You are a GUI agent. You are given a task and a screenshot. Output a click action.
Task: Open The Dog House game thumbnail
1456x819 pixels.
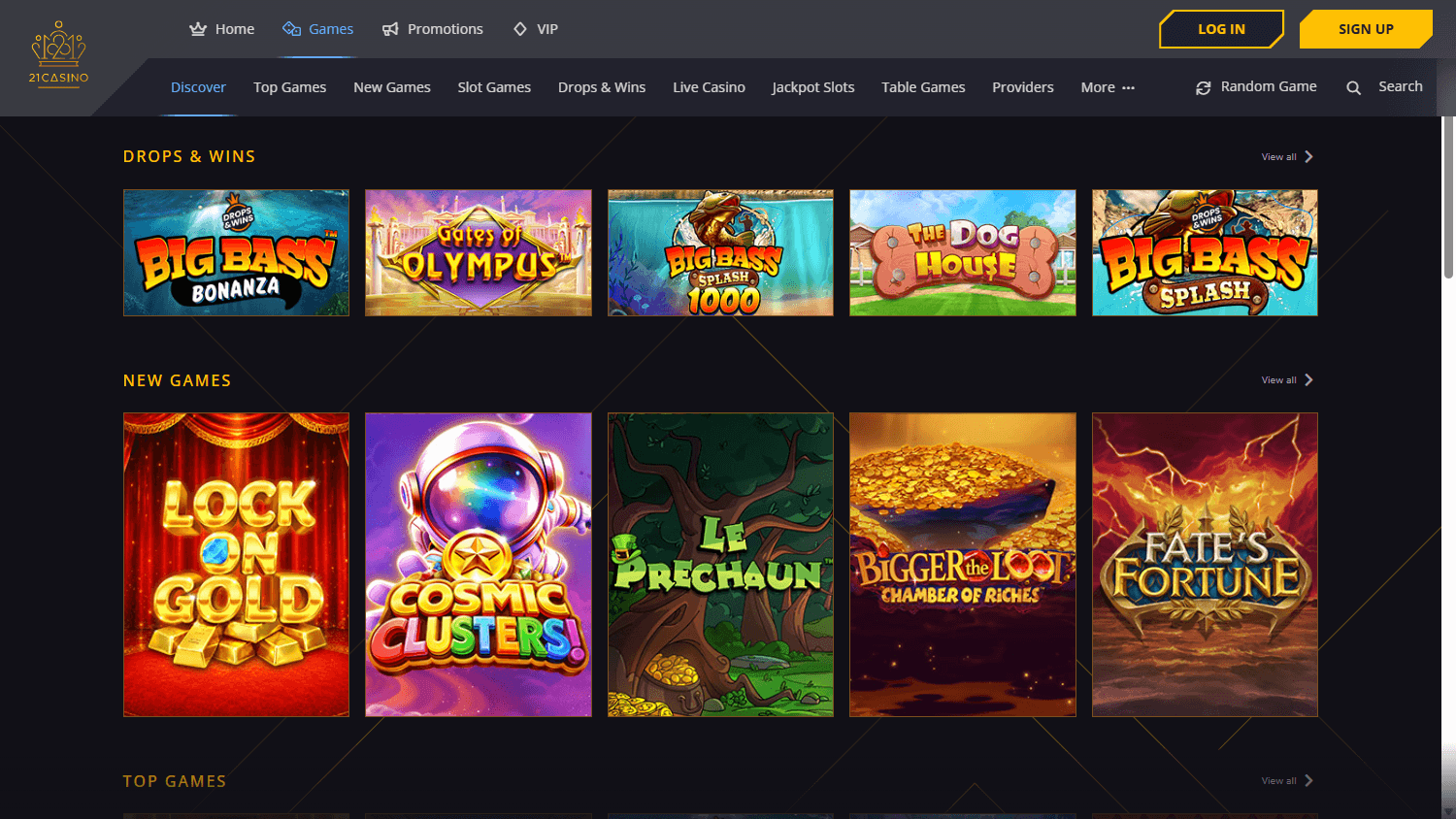[963, 252]
